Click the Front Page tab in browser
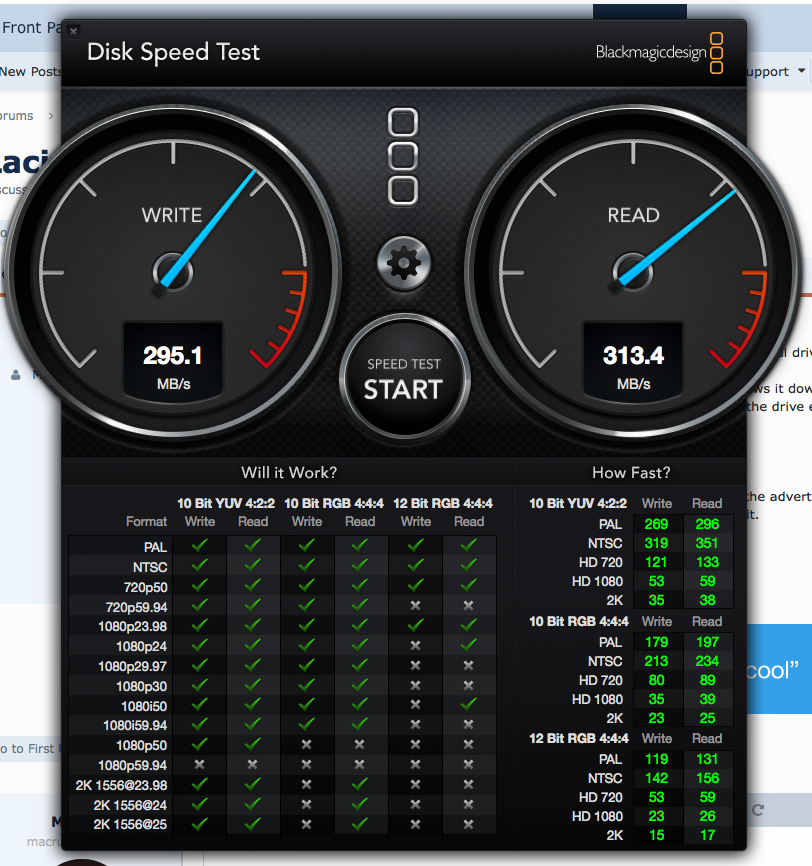 (31, 28)
